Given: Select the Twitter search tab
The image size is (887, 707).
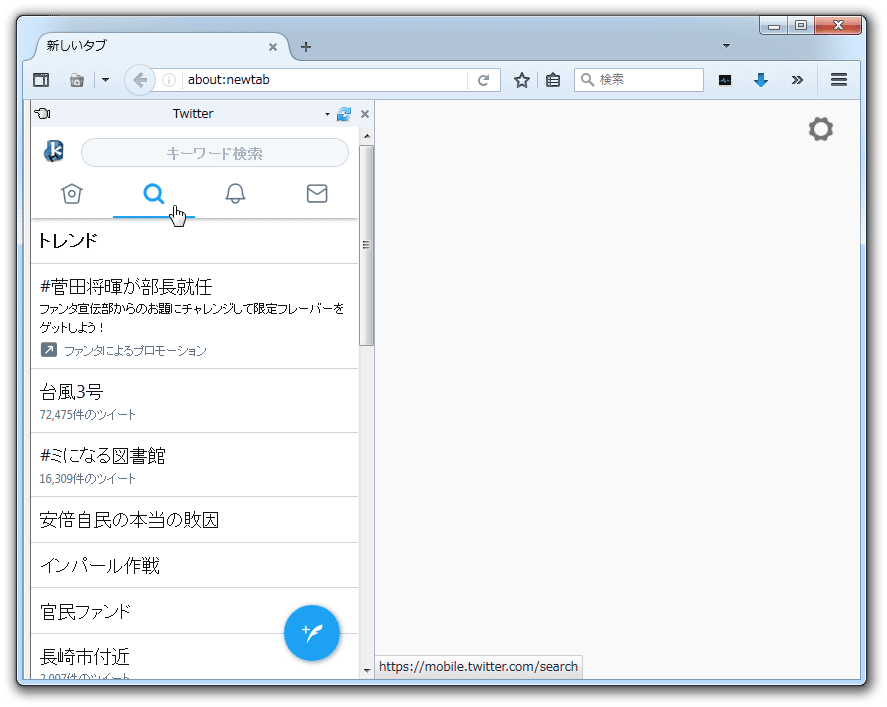Looking at the screenshot, I should [153, 193].
